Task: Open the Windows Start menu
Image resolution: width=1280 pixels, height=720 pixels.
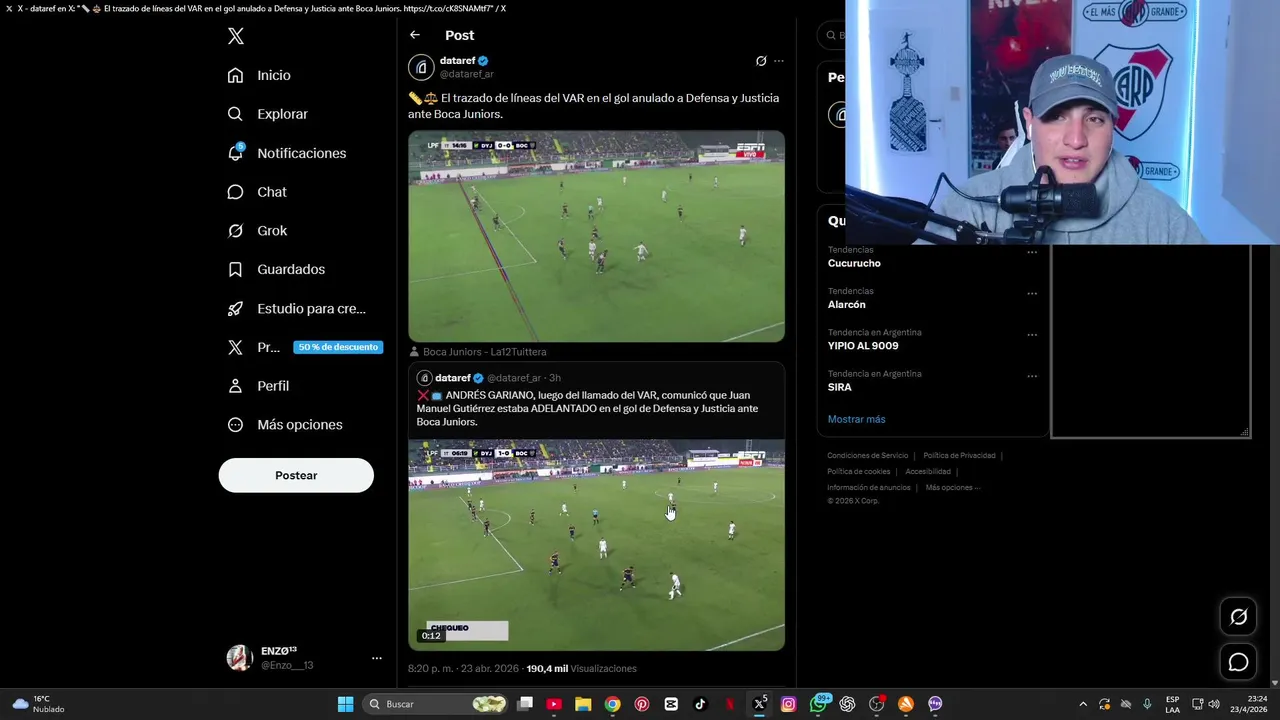Action: tap(345, 704)
